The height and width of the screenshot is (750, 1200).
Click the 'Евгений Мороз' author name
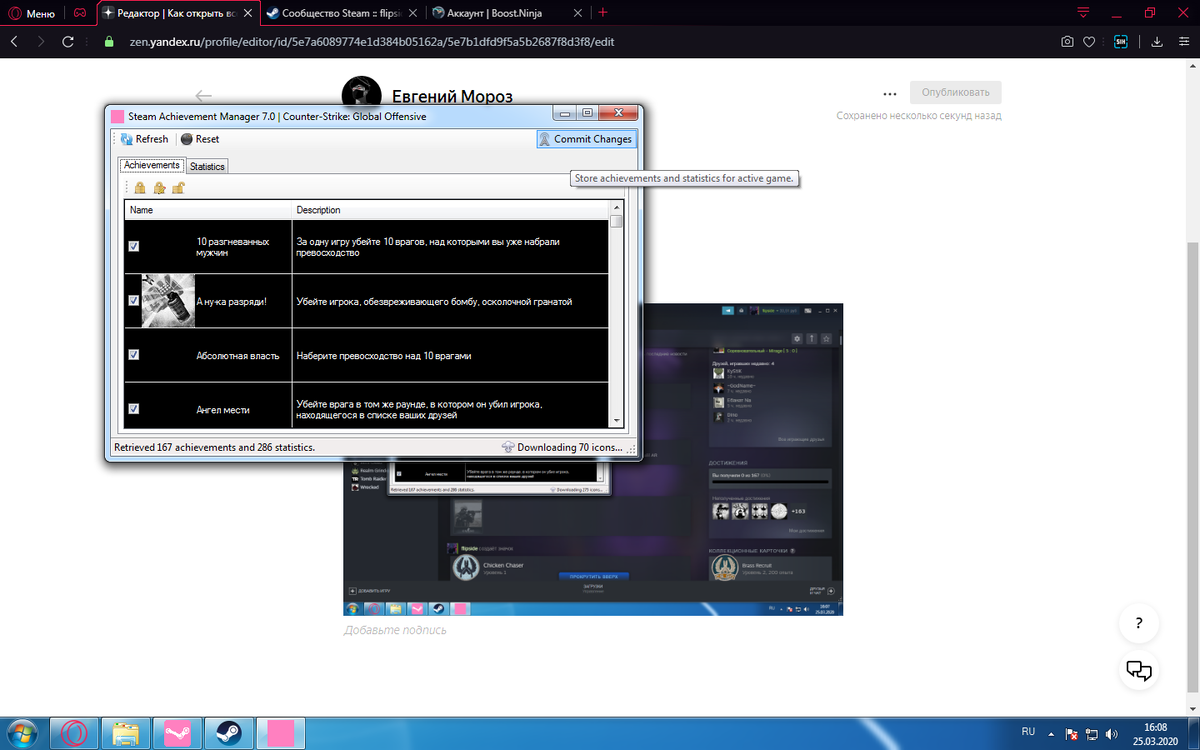[451, 97]
